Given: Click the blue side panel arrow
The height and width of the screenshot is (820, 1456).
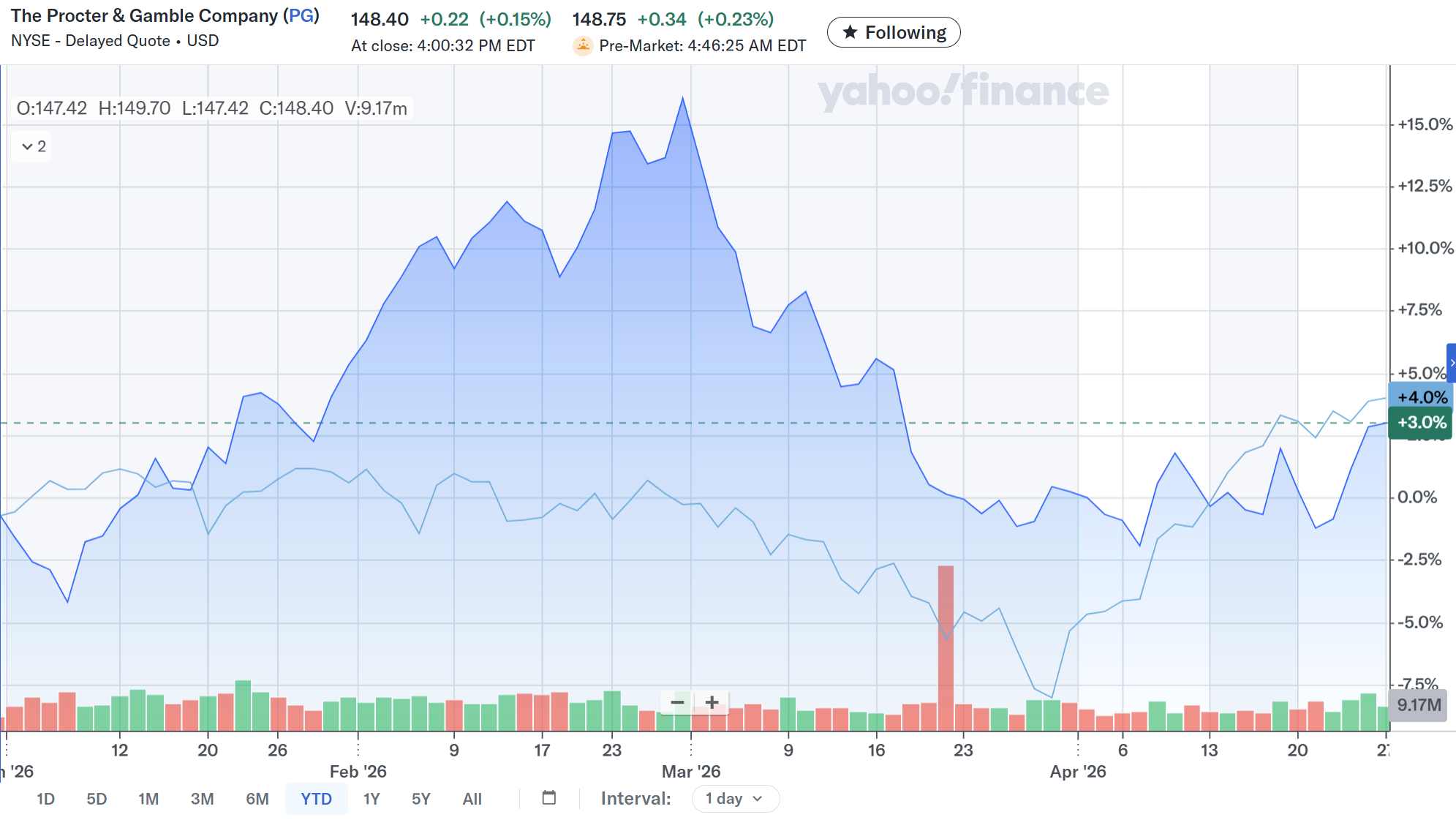Looking at the screenshot, I should tap(1451, 363).
